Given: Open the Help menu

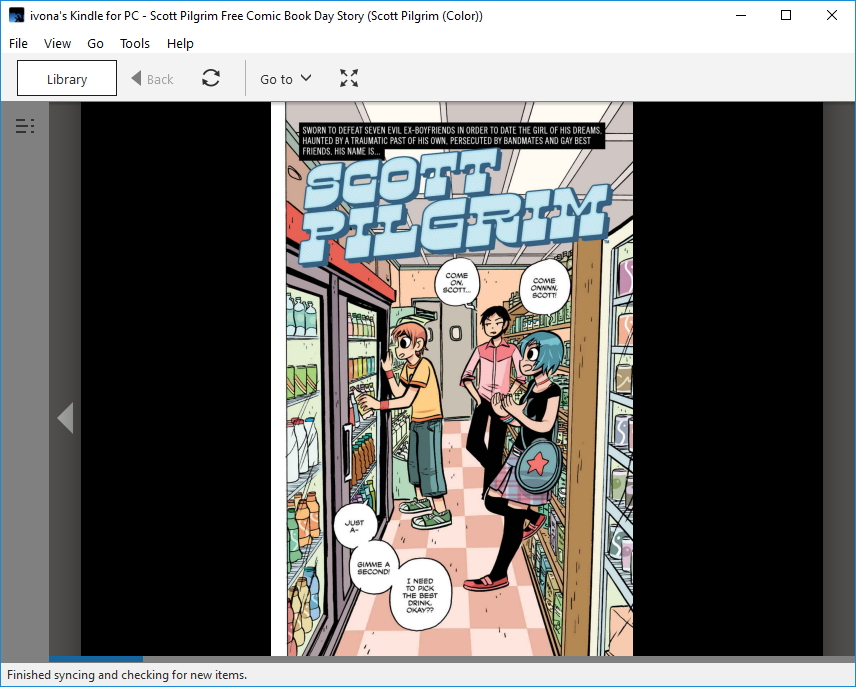Looking at the screenshot, I should click(x=180, y=43).
